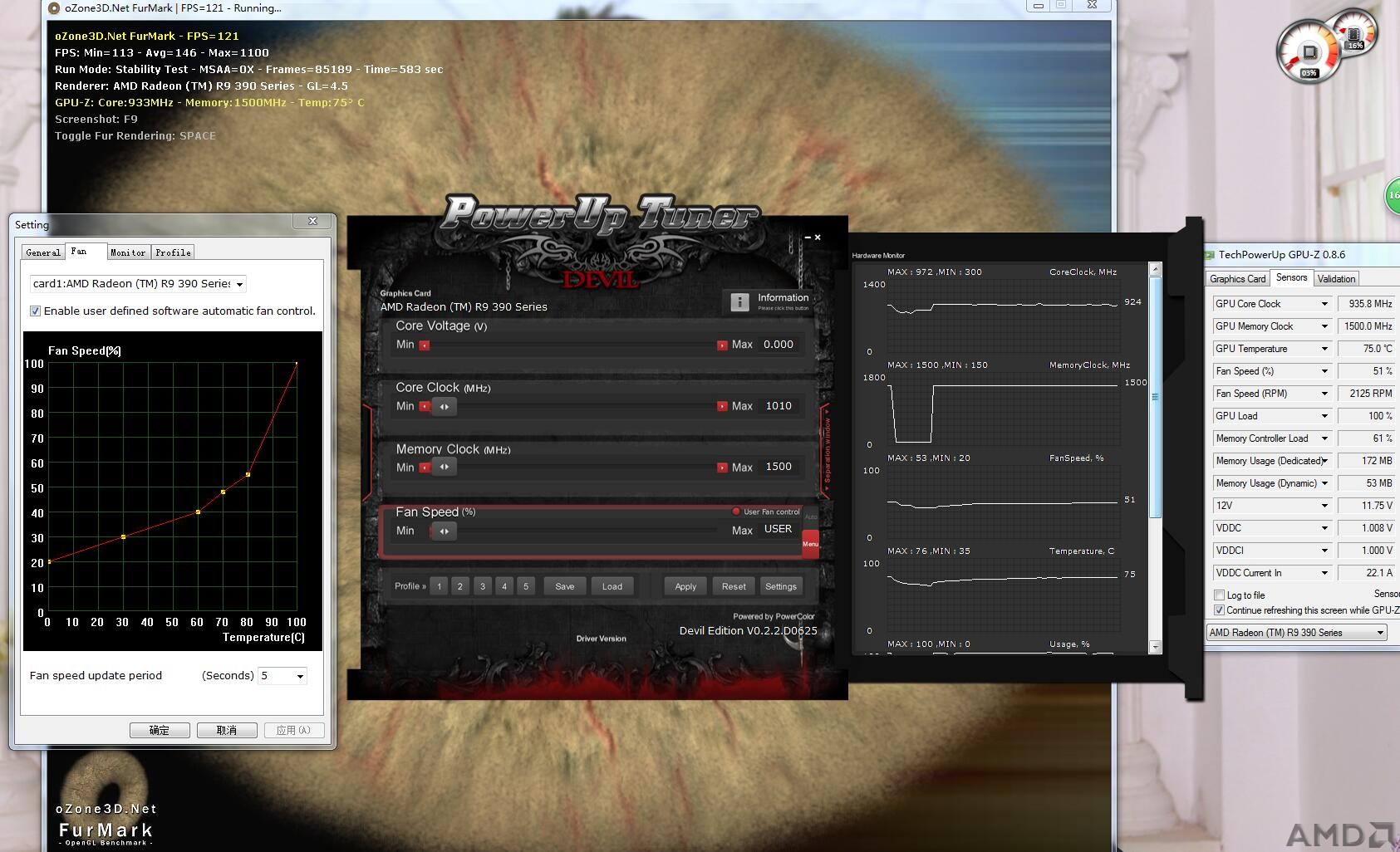
Task: Open Fan Speed (RPM) sensor dropdown
Action: [1324, 394]
